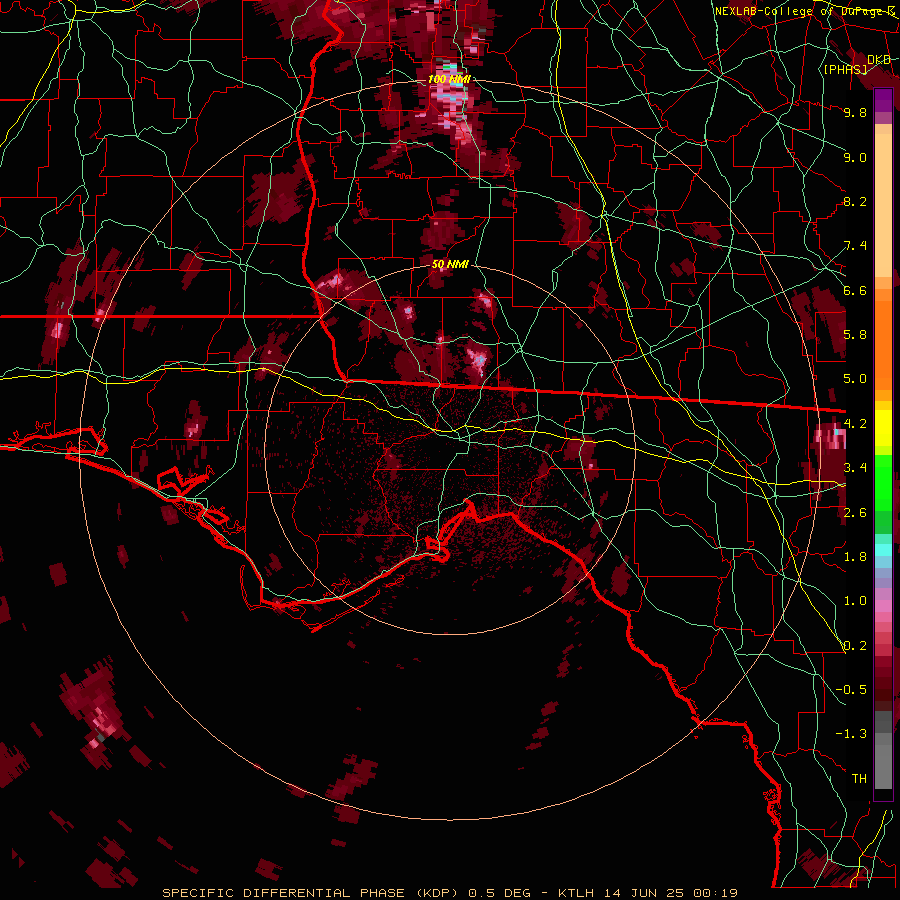The image size is (900, 900).
Task: Click the 5.0 value on the color scale
Action: [x=855, y=379]
